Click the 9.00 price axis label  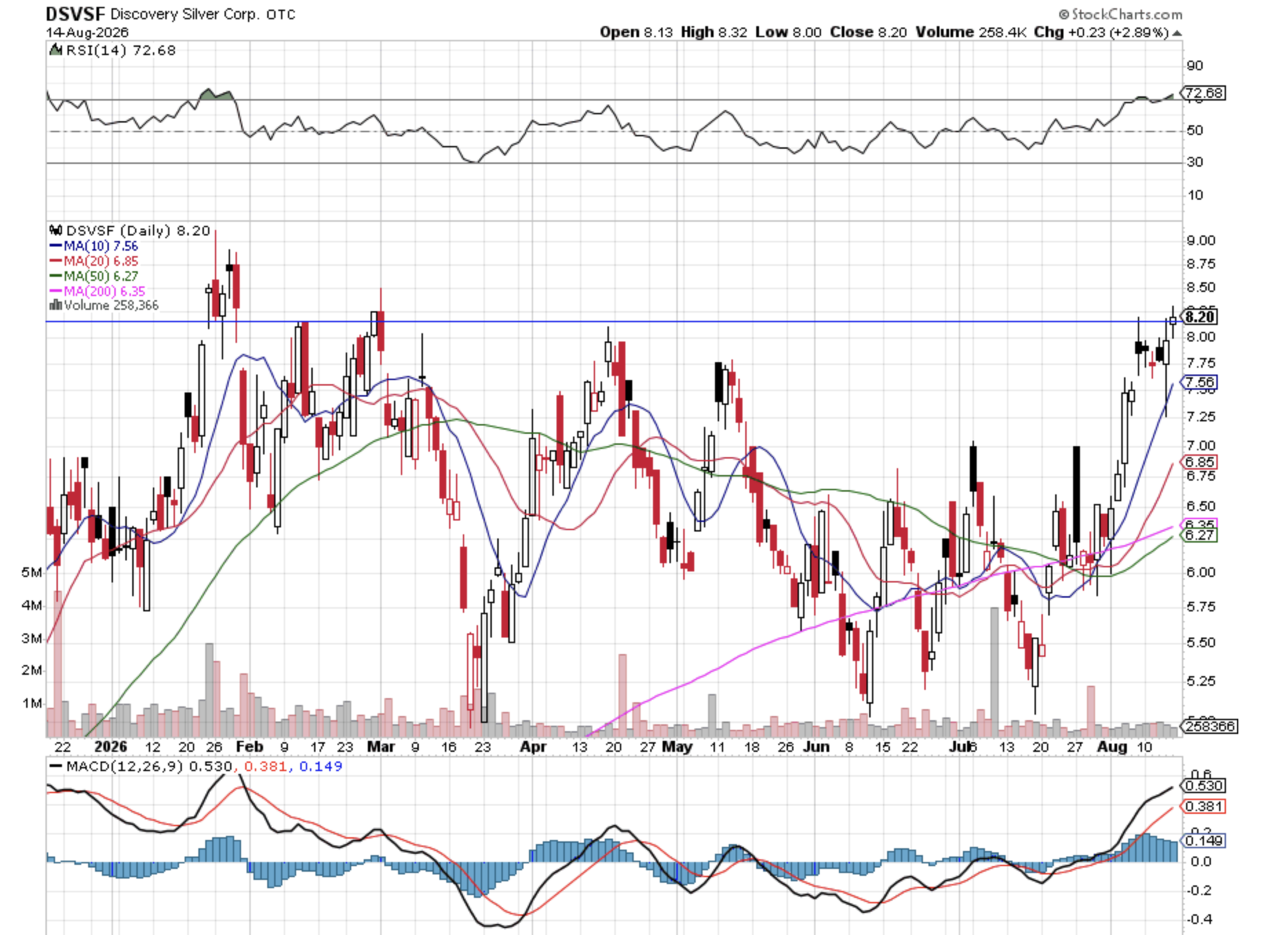[x=1201, y=240]
